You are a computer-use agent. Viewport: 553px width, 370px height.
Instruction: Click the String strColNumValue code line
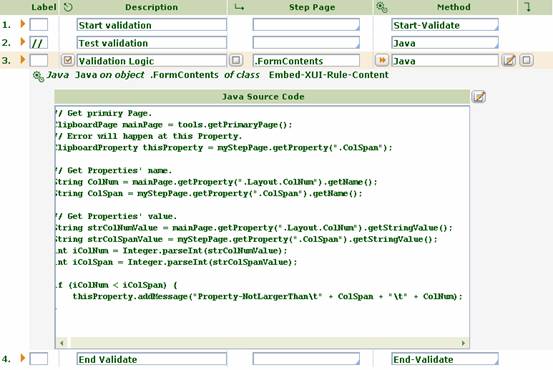(x=254, y=228)
